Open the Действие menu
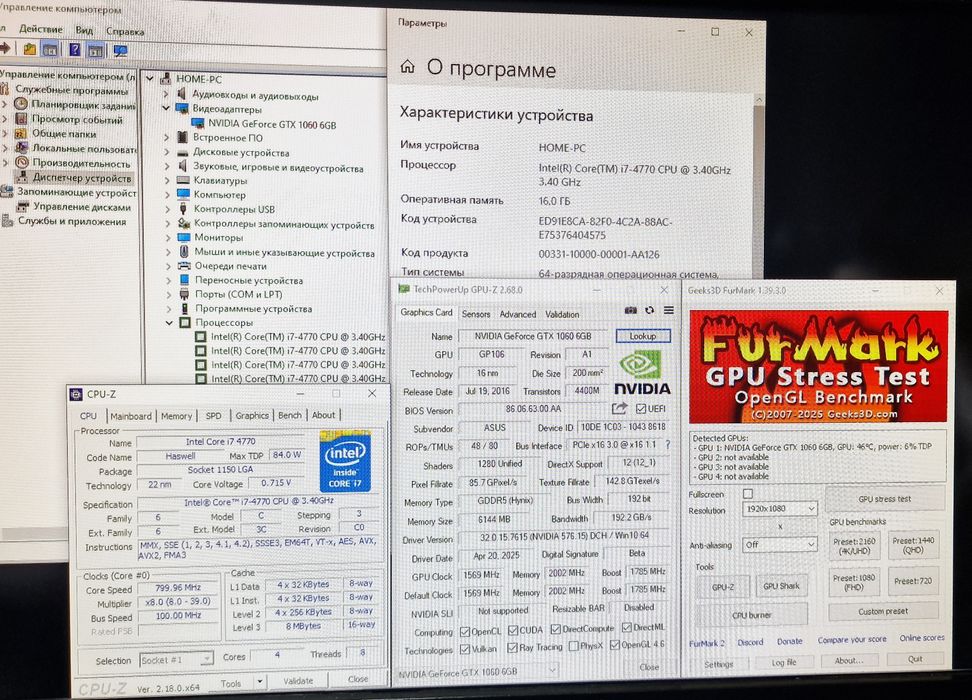Image resolution: width=972 pixels, height=700 pixels. (41, 29)
